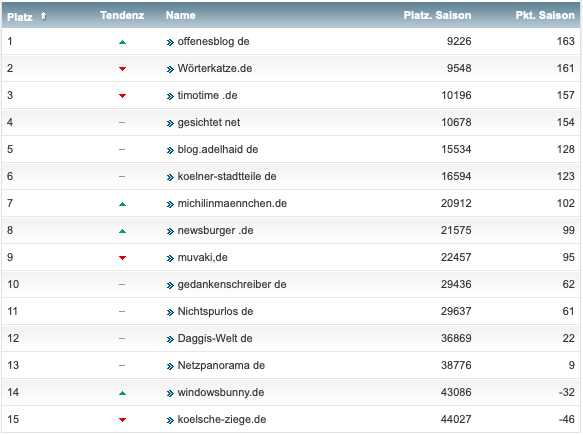Screen dimensions: 583x435
Task: Click season rank value 36869
Action: (456, 338)
